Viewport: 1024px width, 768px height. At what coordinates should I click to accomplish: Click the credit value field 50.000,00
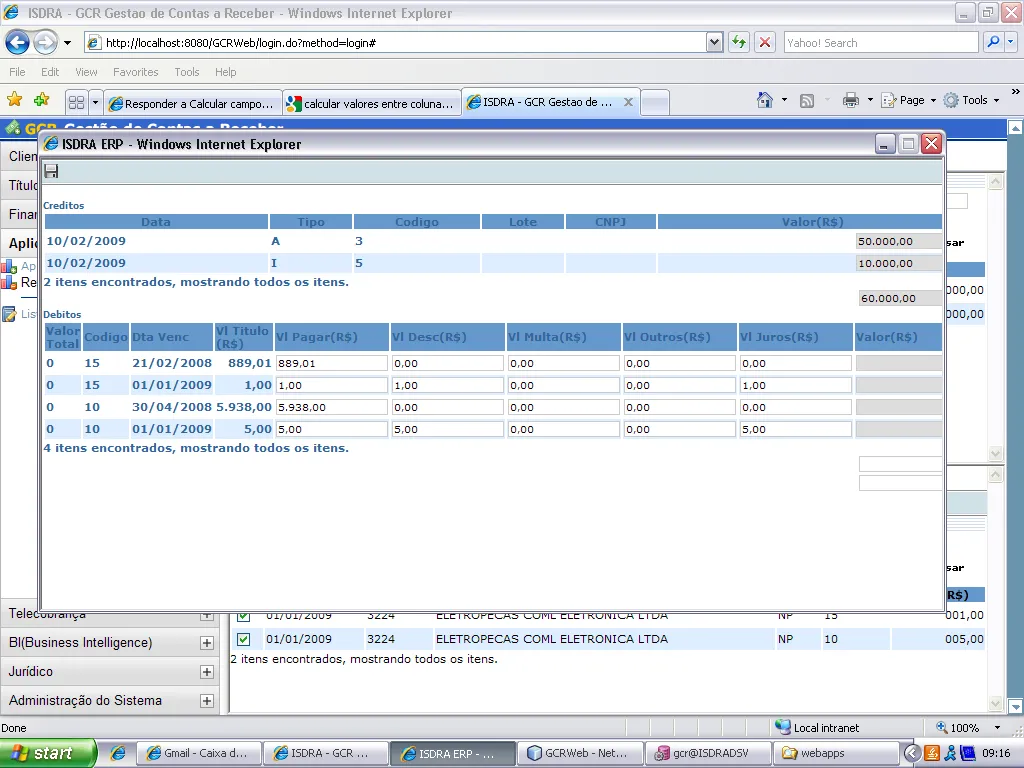click(899, 241)
